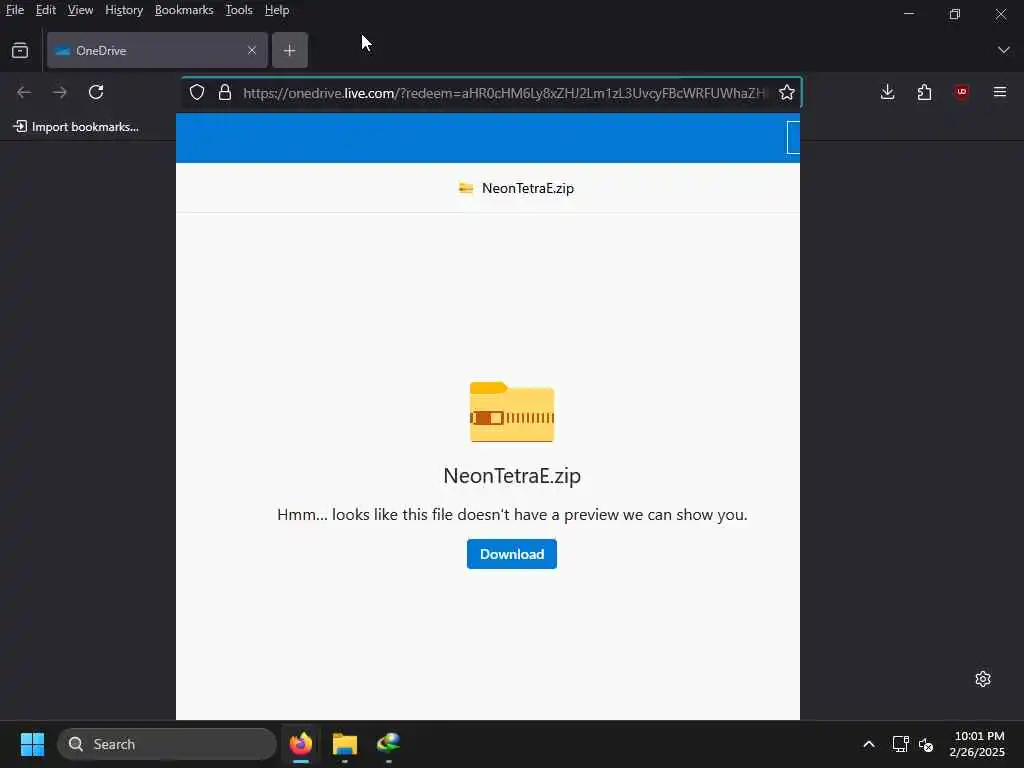Open the network status tray icon
The image size is (1024, 768).
(901, 744)
